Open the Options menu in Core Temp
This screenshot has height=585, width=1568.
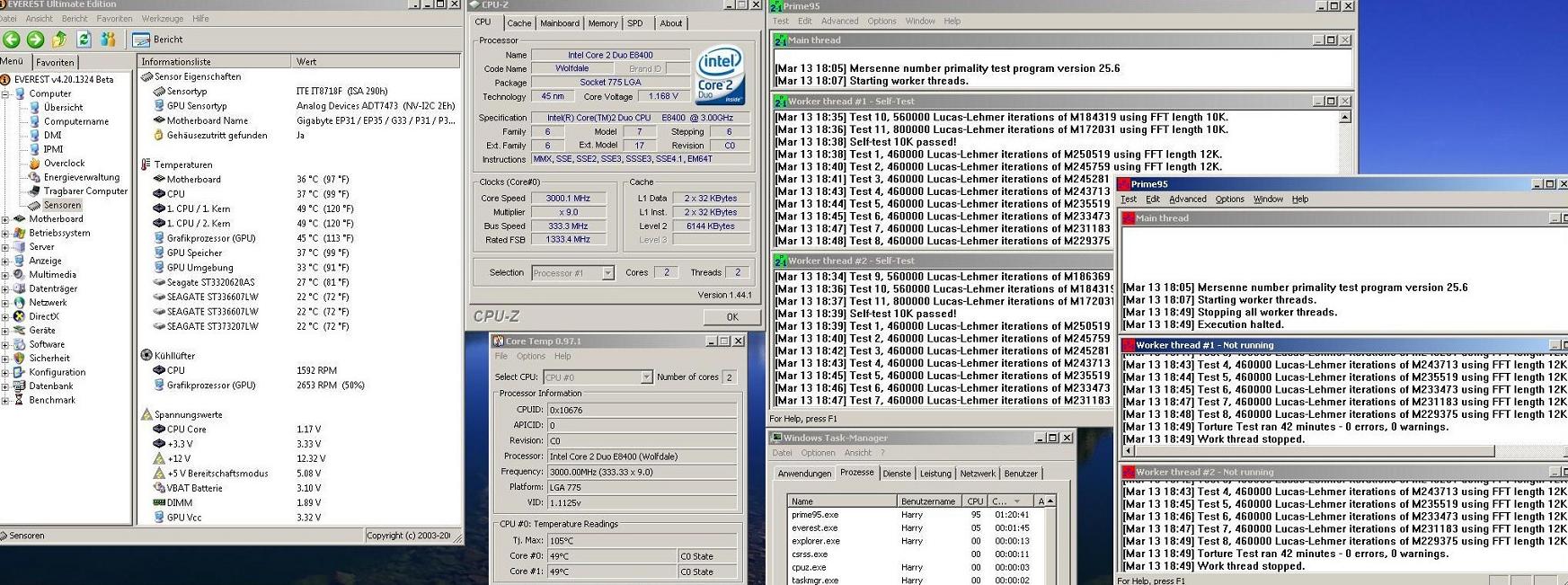click(x=531, y=356)
